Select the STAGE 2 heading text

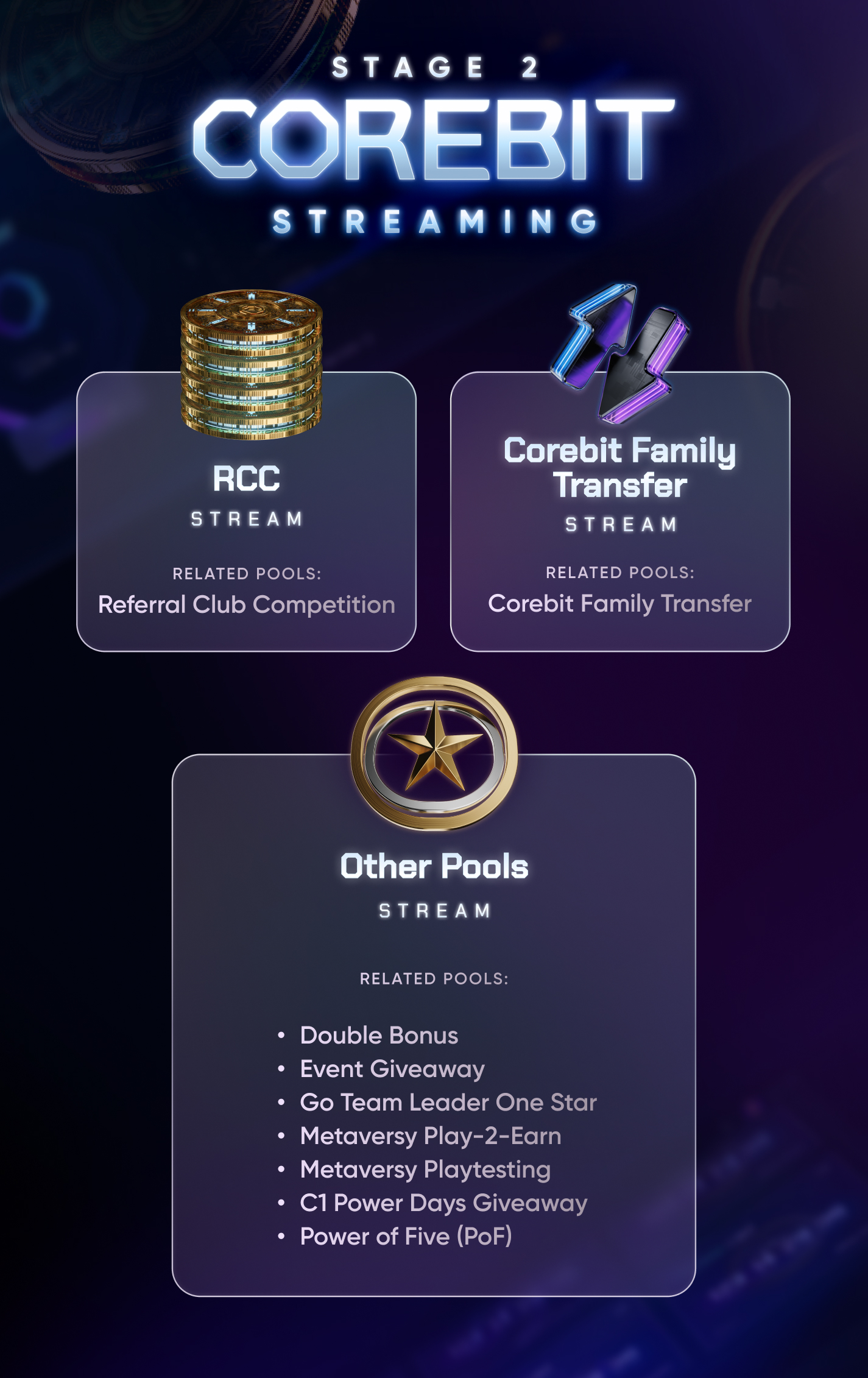click(434, 68)
